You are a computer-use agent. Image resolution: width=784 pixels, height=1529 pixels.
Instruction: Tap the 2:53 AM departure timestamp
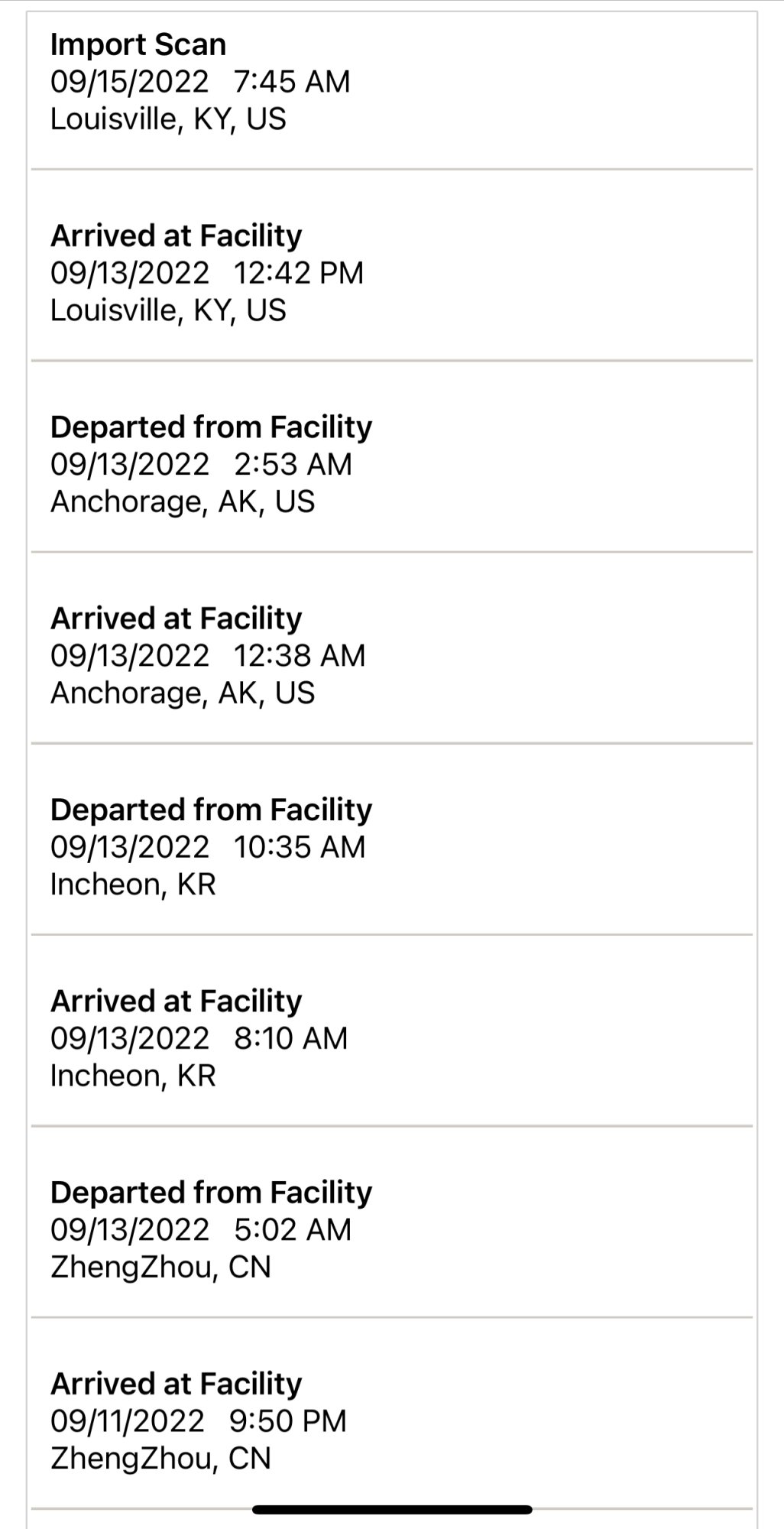(x=201, y=464)
